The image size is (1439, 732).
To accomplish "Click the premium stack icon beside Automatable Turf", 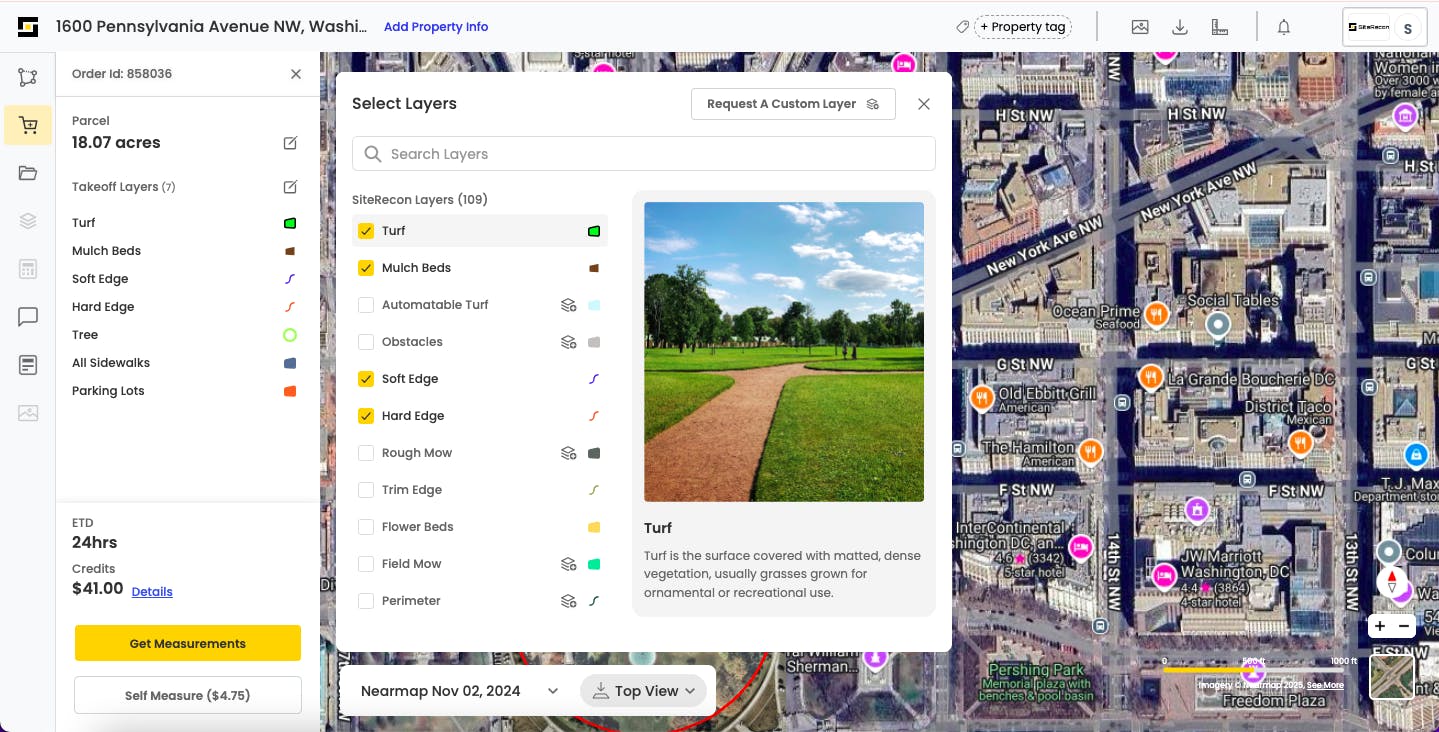I will (x=568, y=305).
